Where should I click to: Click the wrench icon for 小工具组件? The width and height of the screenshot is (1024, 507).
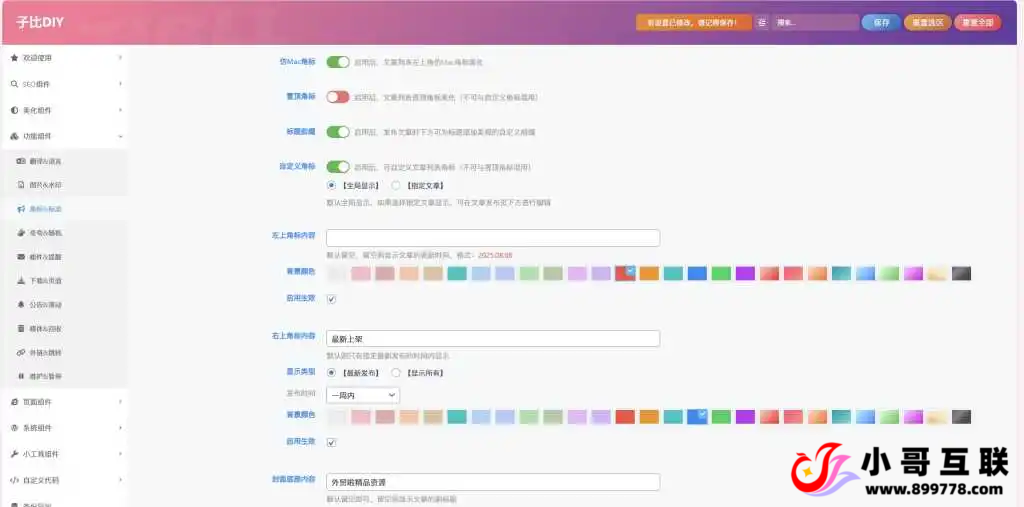14,453
